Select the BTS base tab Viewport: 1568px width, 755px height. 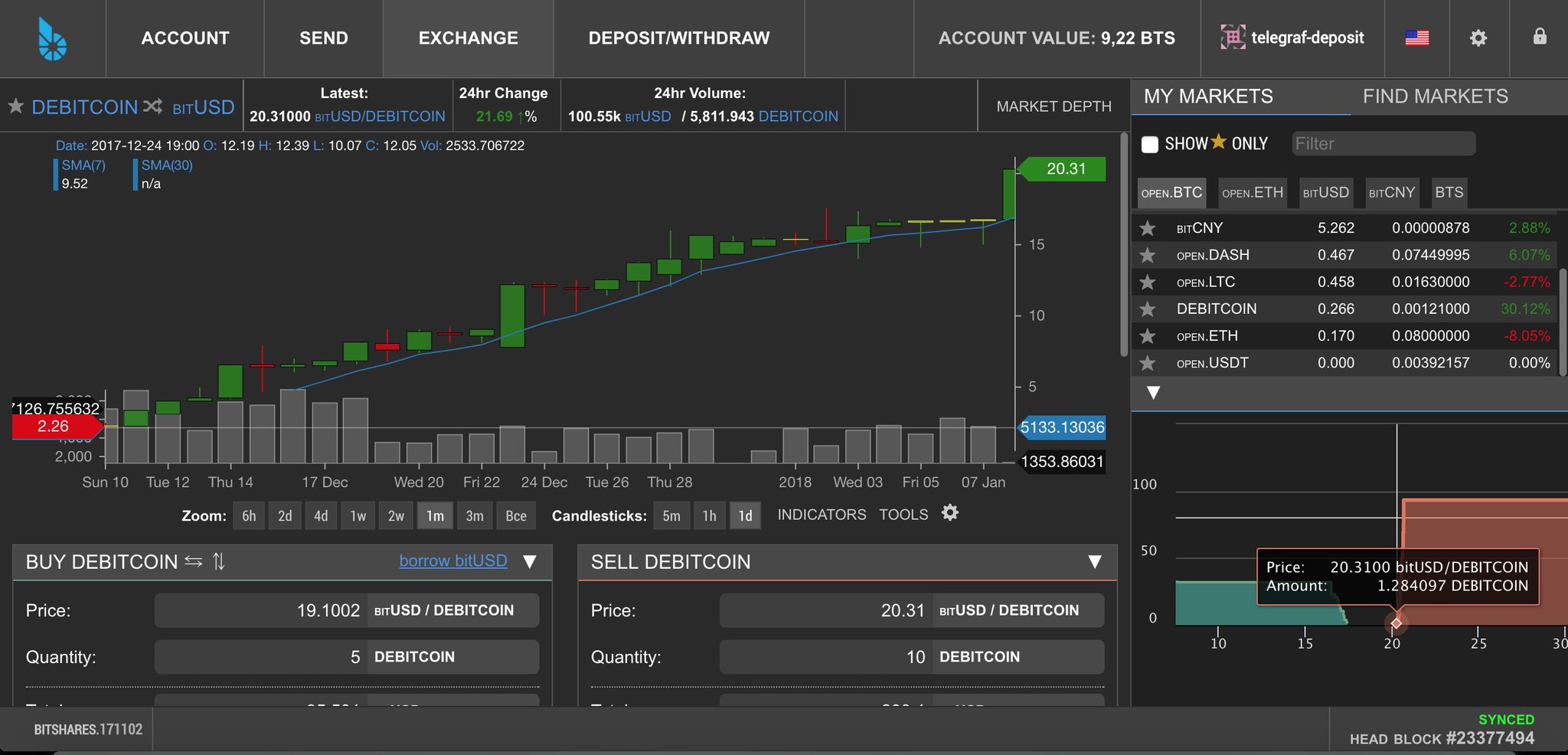tap(1449, 192)
